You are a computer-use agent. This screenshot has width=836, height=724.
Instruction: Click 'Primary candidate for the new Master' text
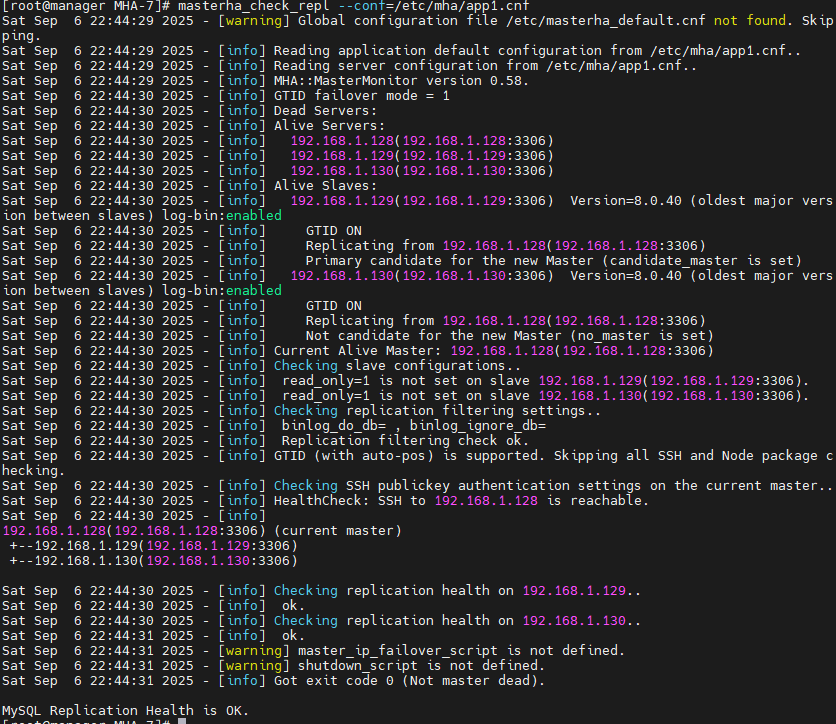(449, 261)
